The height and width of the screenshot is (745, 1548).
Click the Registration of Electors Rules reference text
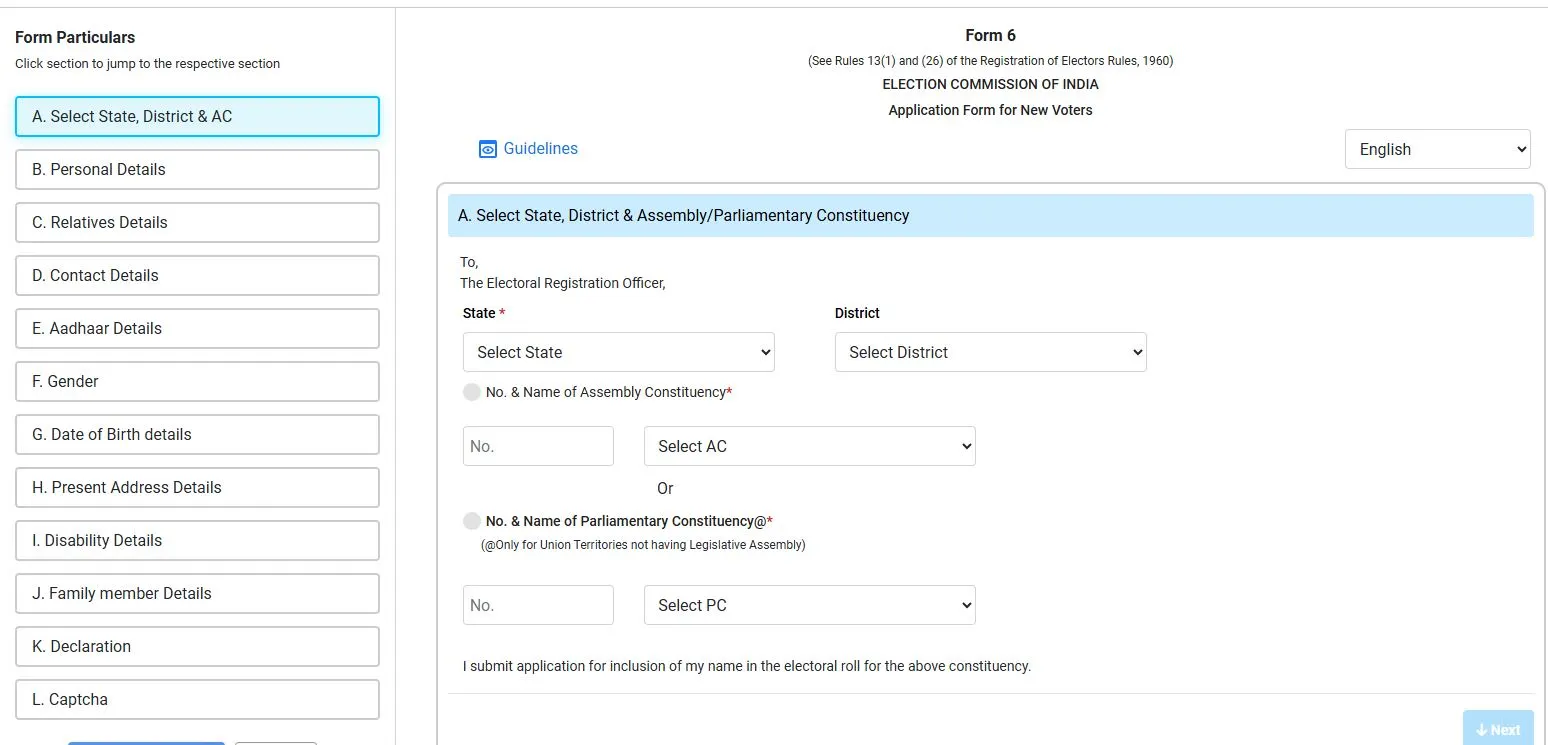[x=990, y=61]
